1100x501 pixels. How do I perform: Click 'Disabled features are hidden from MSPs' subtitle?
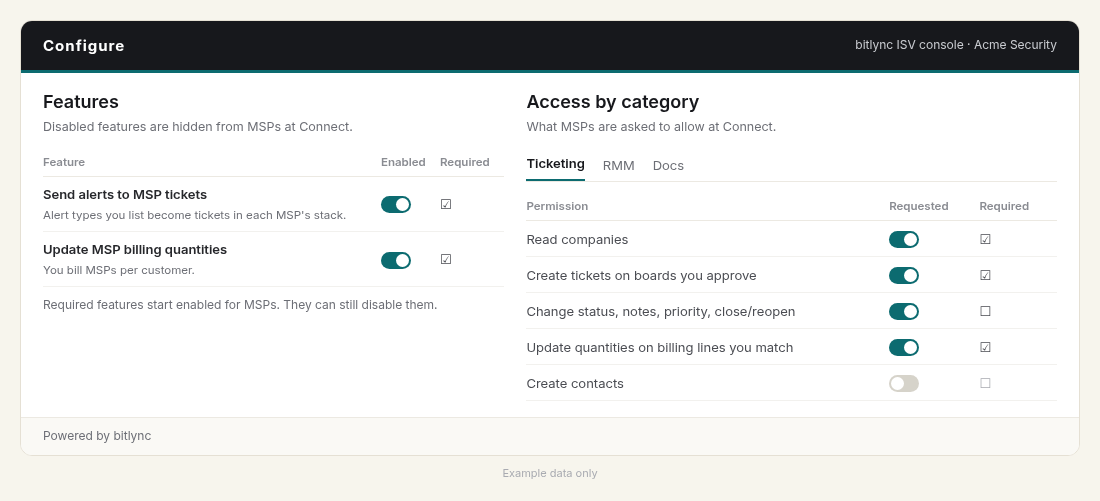198,127
